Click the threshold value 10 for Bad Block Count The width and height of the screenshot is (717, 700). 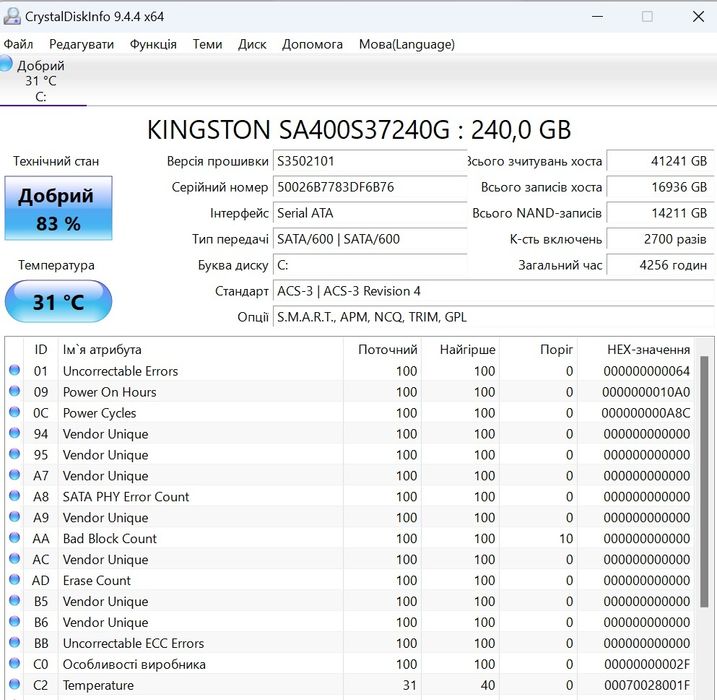pos(566,539)
